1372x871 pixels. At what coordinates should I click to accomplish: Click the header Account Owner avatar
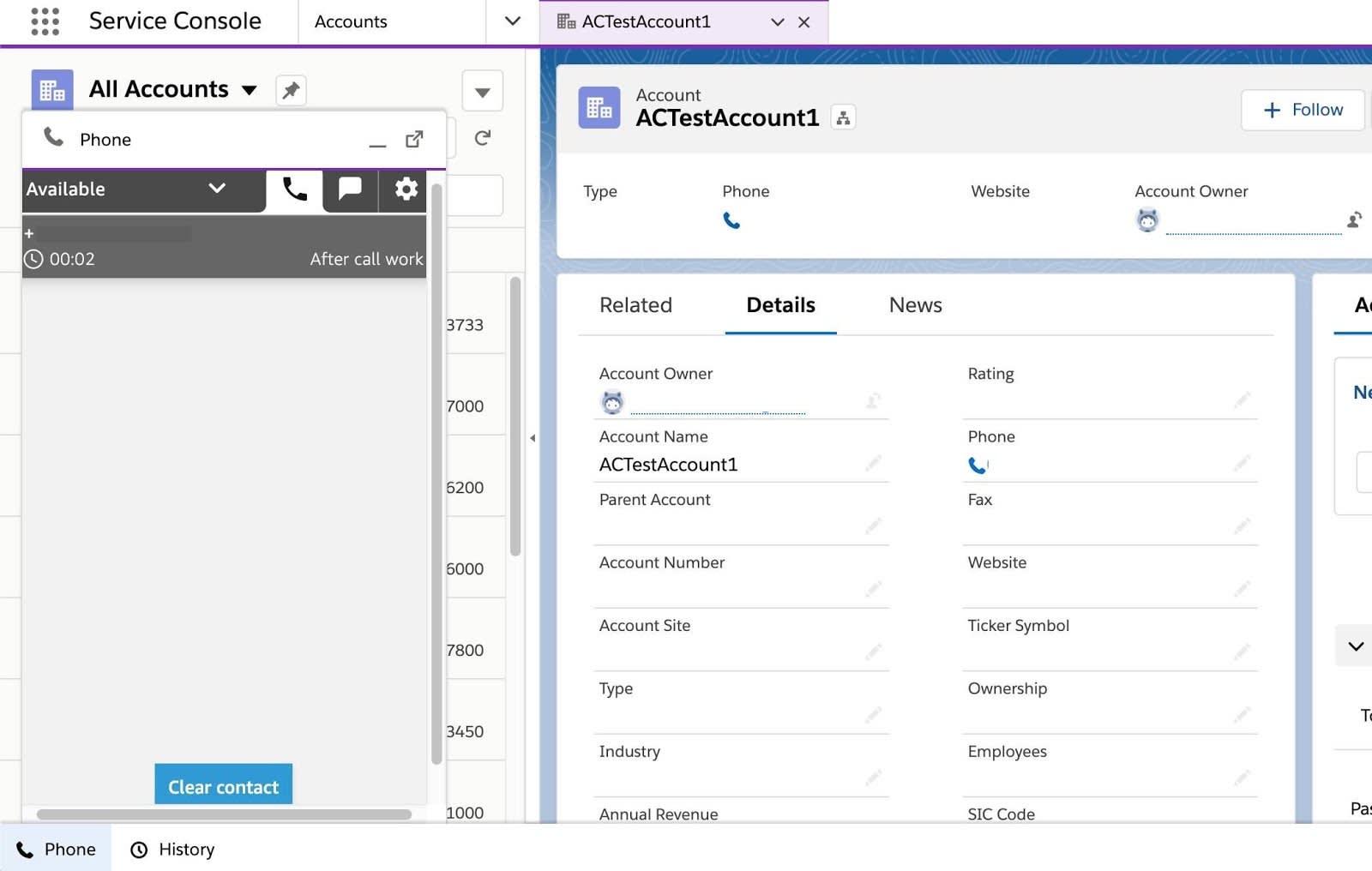click(x=1147, y=221)
